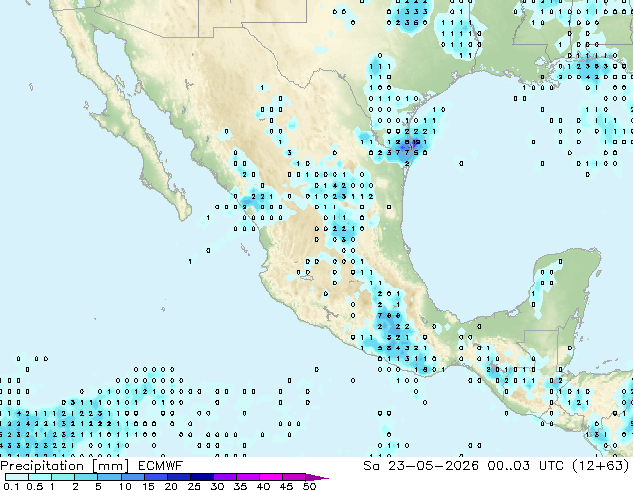Click the 'ECMWF' model label
The width and height of the screenshot is (634, 490).
point(161,466)
